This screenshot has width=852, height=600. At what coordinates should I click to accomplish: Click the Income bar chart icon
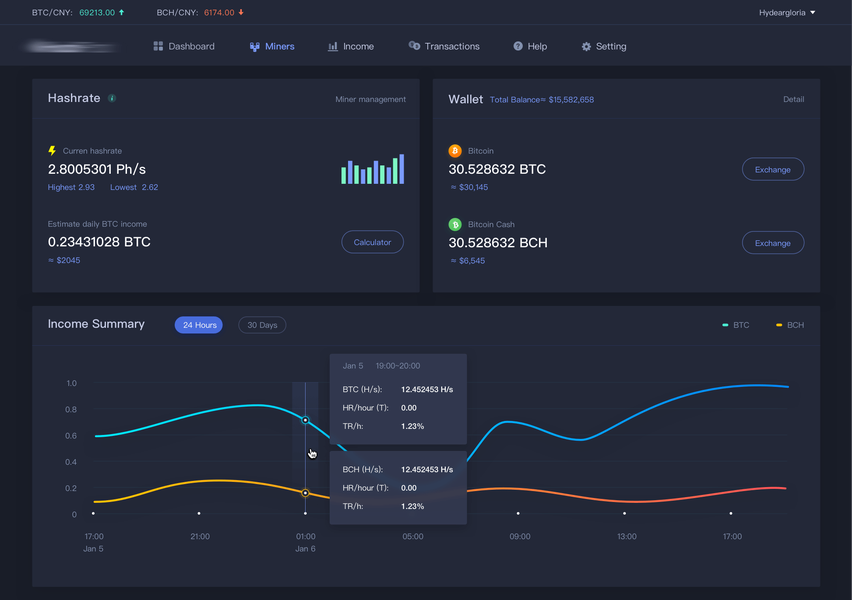pyautogui.click(x=333, y=47)
